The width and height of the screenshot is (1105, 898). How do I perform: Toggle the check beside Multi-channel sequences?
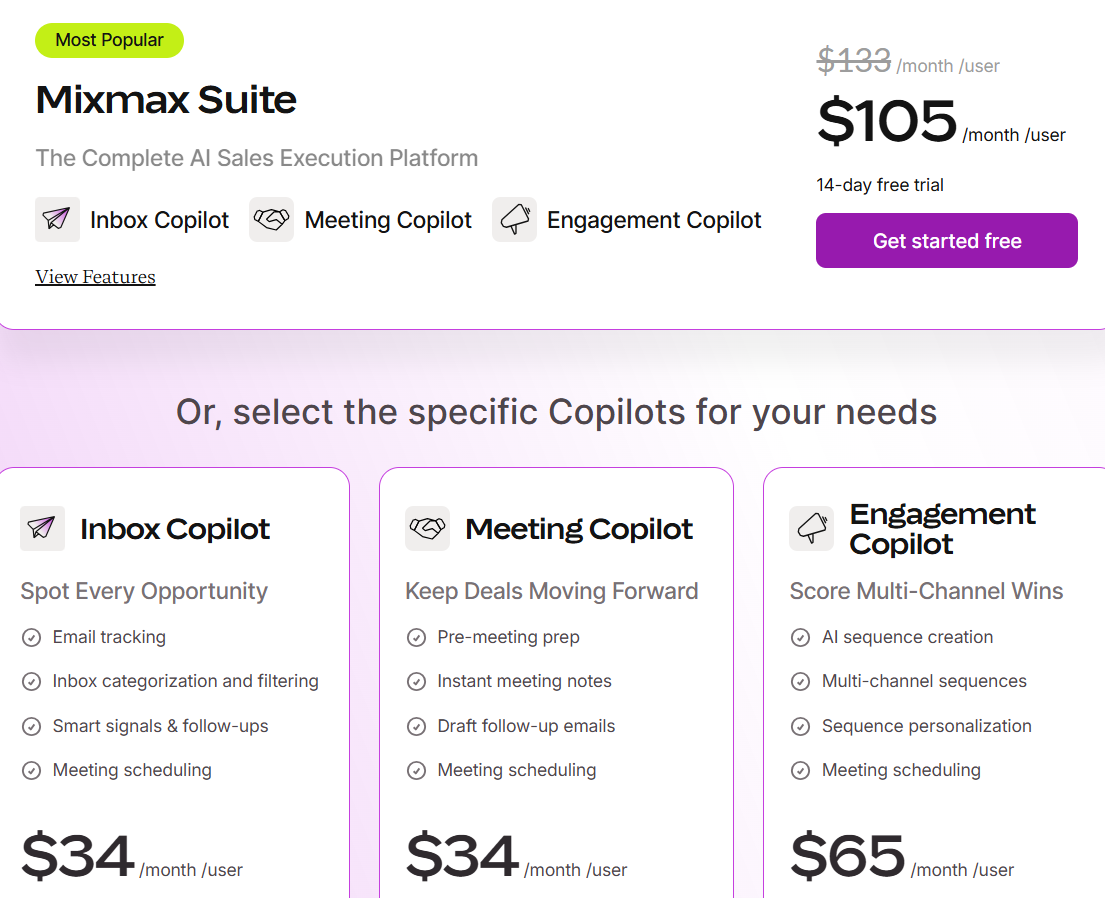click(800, 681)
